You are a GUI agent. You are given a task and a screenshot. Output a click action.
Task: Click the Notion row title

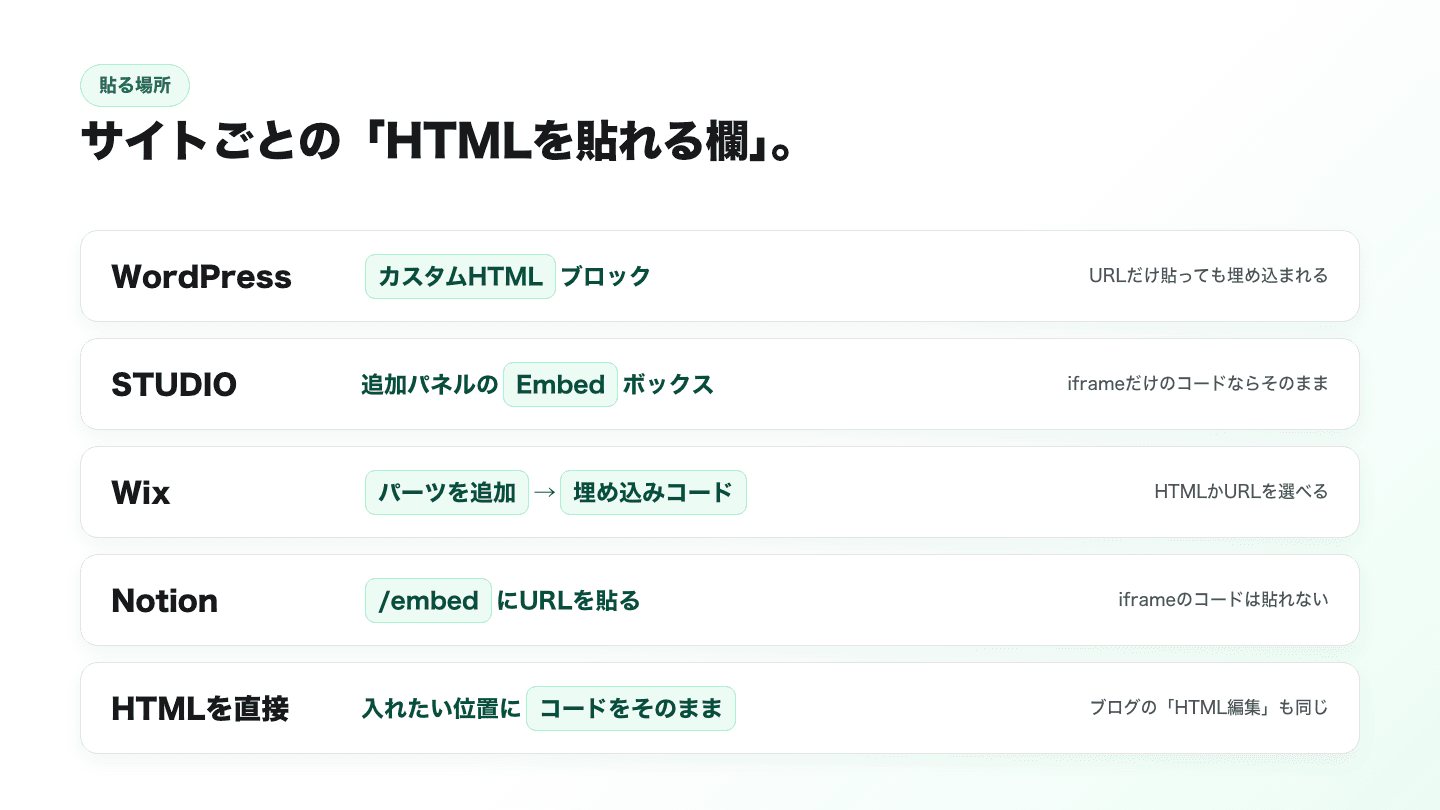click(164, 600)
